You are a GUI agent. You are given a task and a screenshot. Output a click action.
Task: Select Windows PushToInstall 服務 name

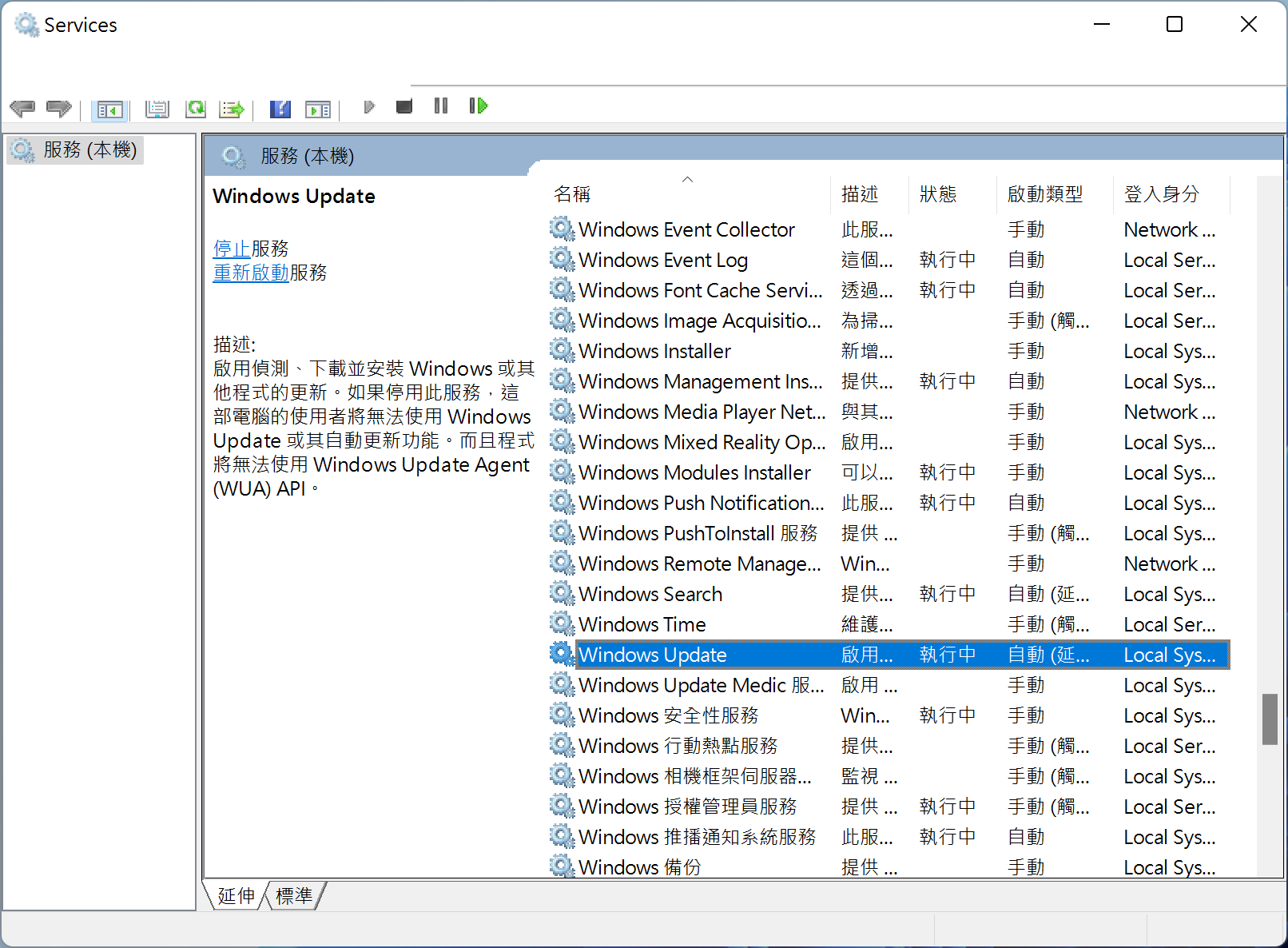point(698,533)
